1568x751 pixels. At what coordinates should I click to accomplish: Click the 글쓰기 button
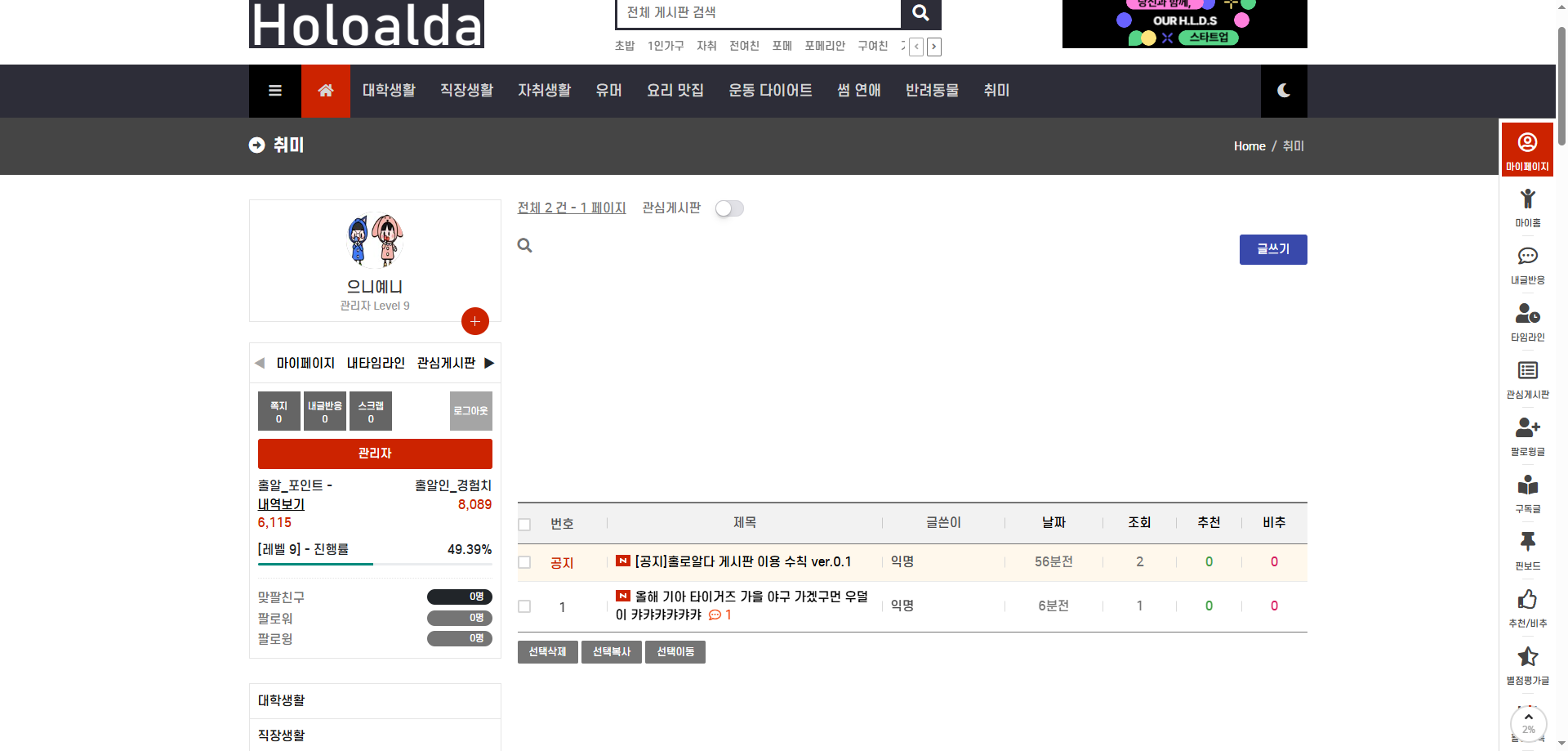click(x=1272, y=249)
